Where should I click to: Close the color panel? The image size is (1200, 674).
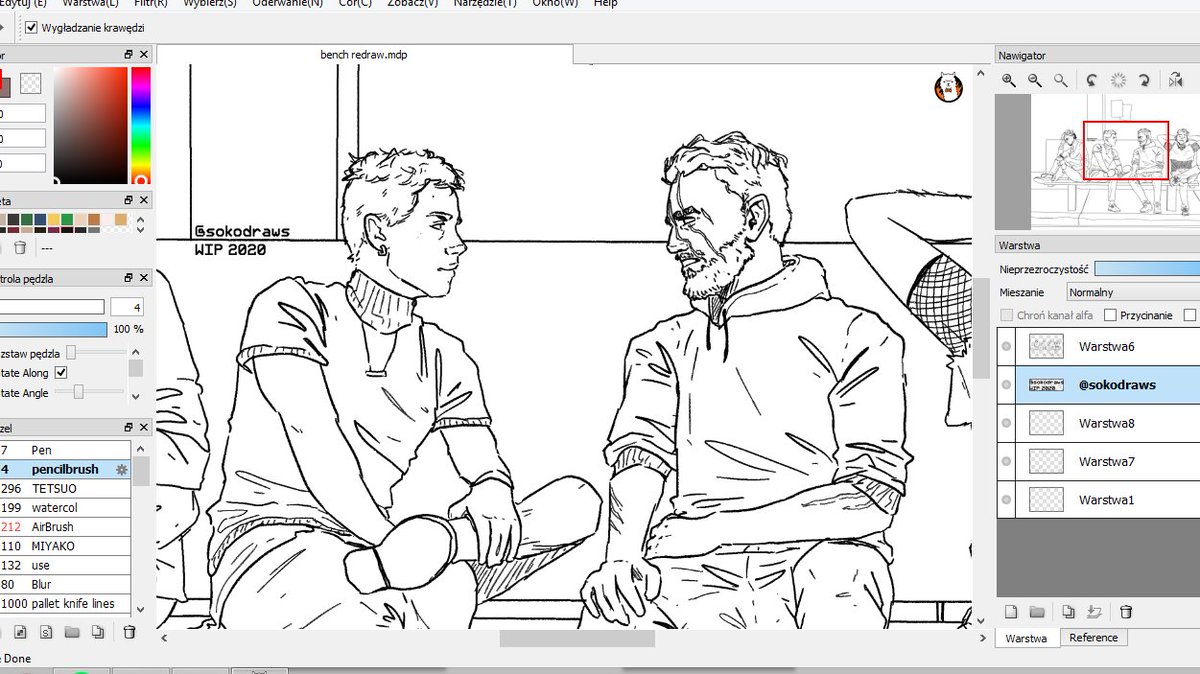click(144, 55)
